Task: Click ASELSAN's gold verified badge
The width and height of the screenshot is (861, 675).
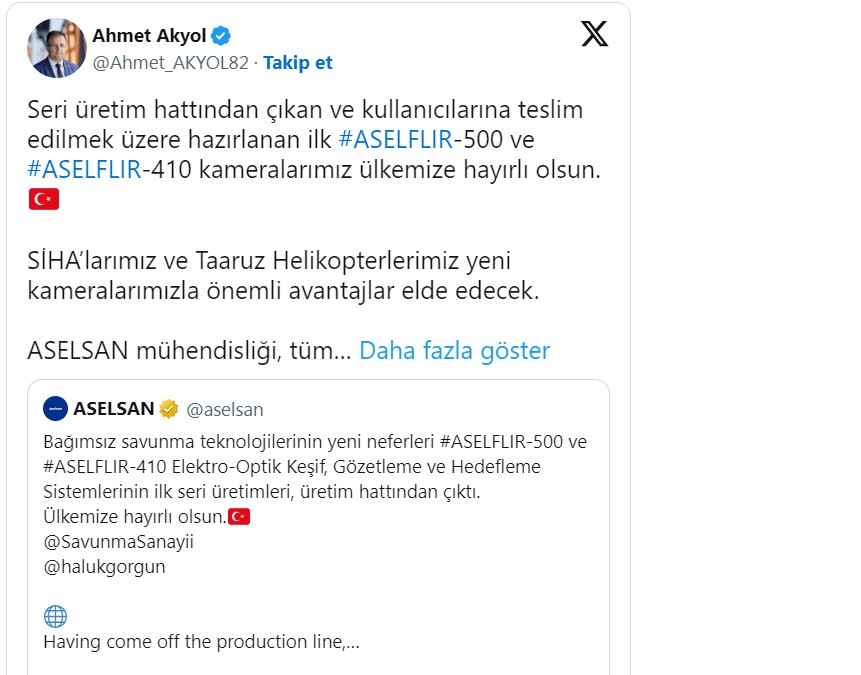Action: point(170,409)
